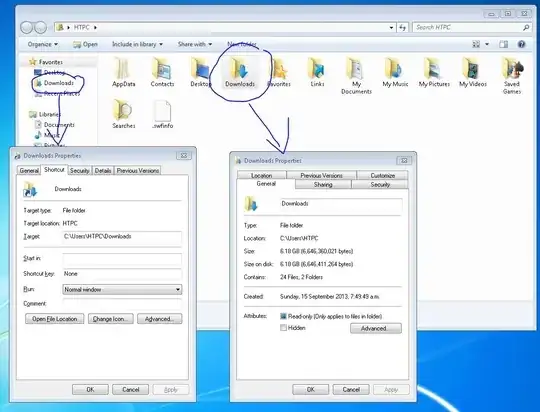Switch to the Location tab
This screenshot has height=412, width=540.
pos(261,175)
